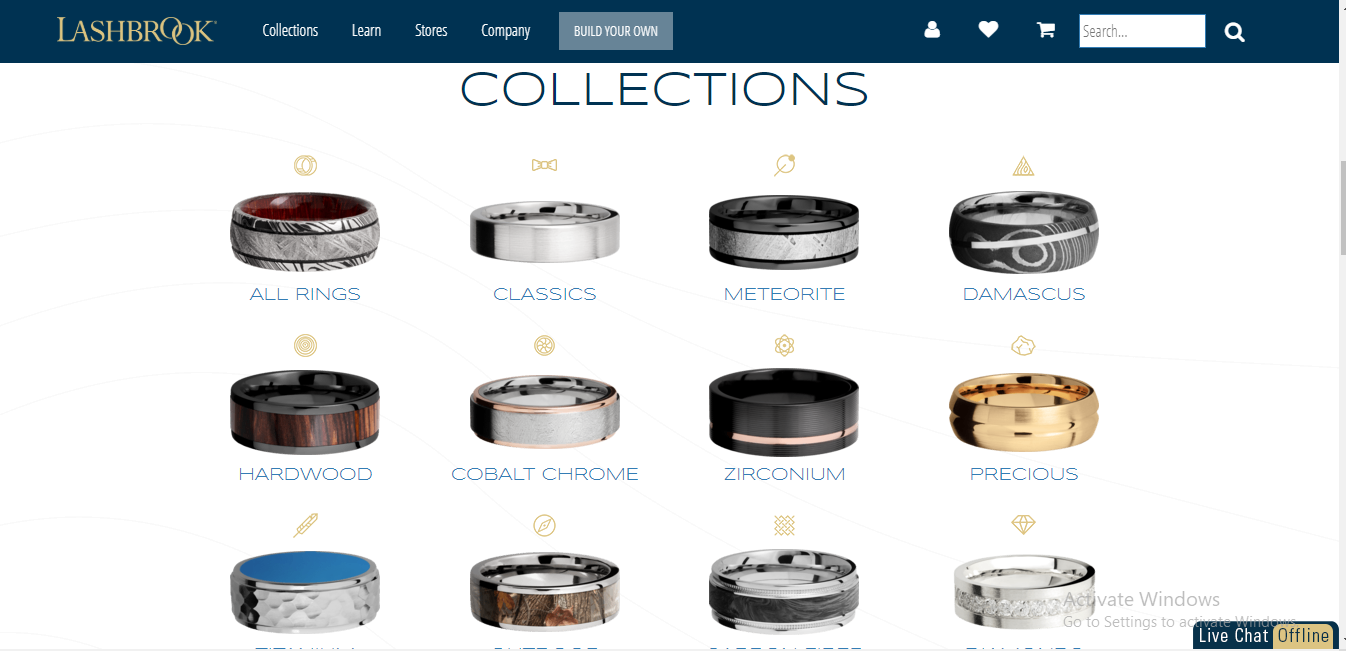The height and width of the screenshot is (651, 1346).
Task: Select the All Rings ring thumbnail
Action: 305,230
